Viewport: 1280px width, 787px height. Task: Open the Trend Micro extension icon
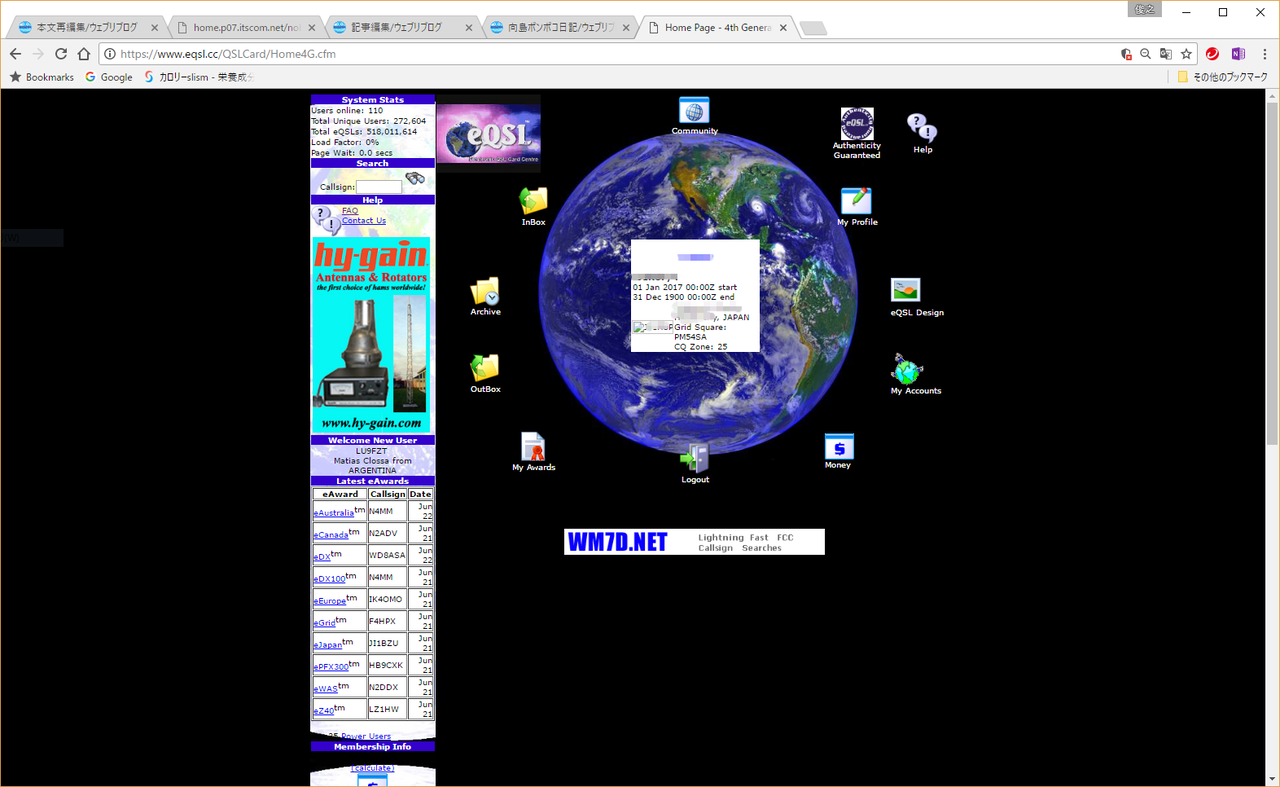pyautogui.click(x=1213, y=54)
